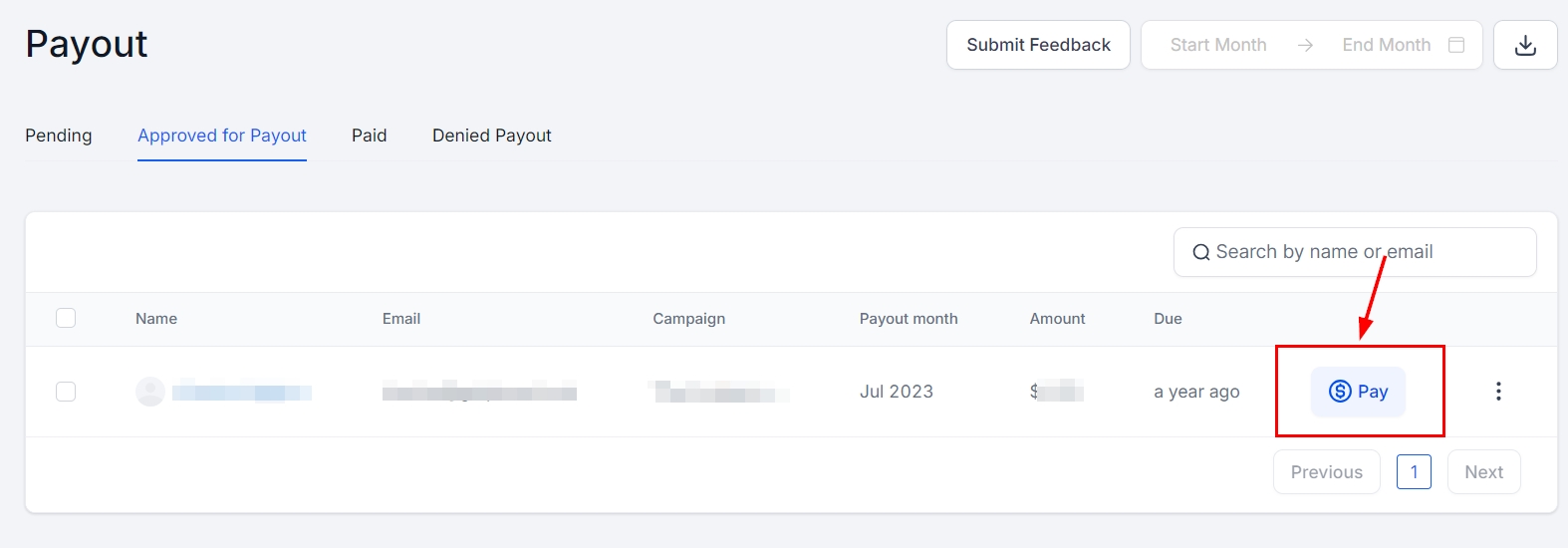1568x548 pixels.
Task: Toggle the select-all header checkbox
Action: tap(66, 318)
